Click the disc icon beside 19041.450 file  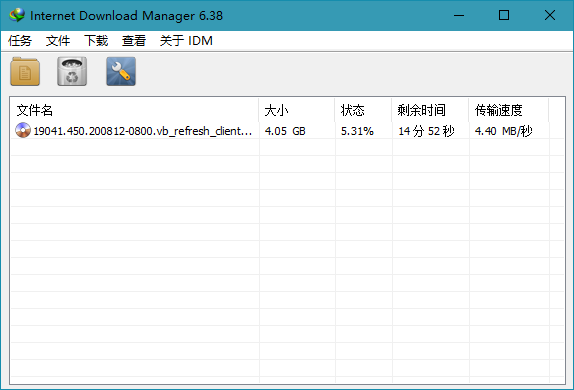coord(23,130)
